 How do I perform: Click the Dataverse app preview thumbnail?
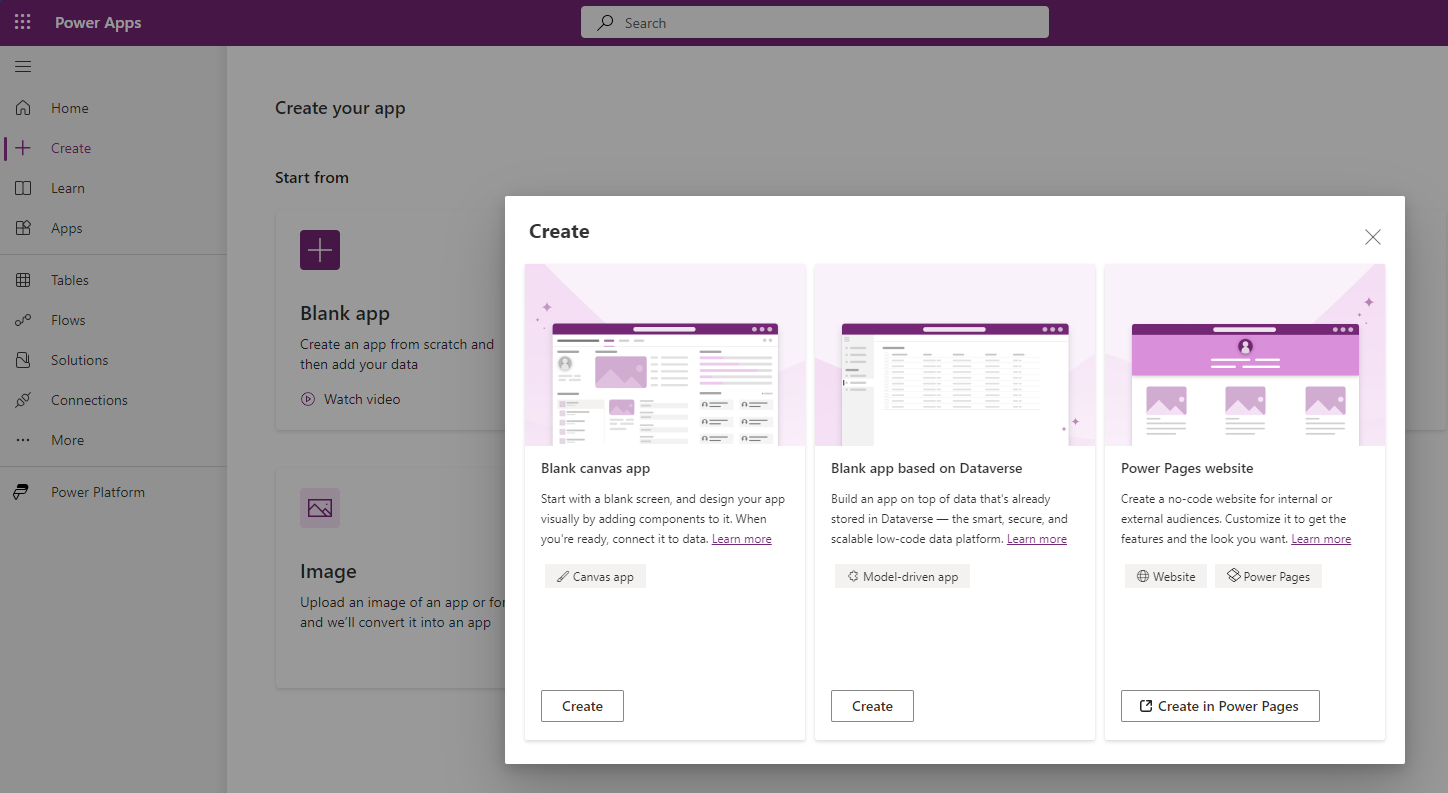[x=955, y=355]
